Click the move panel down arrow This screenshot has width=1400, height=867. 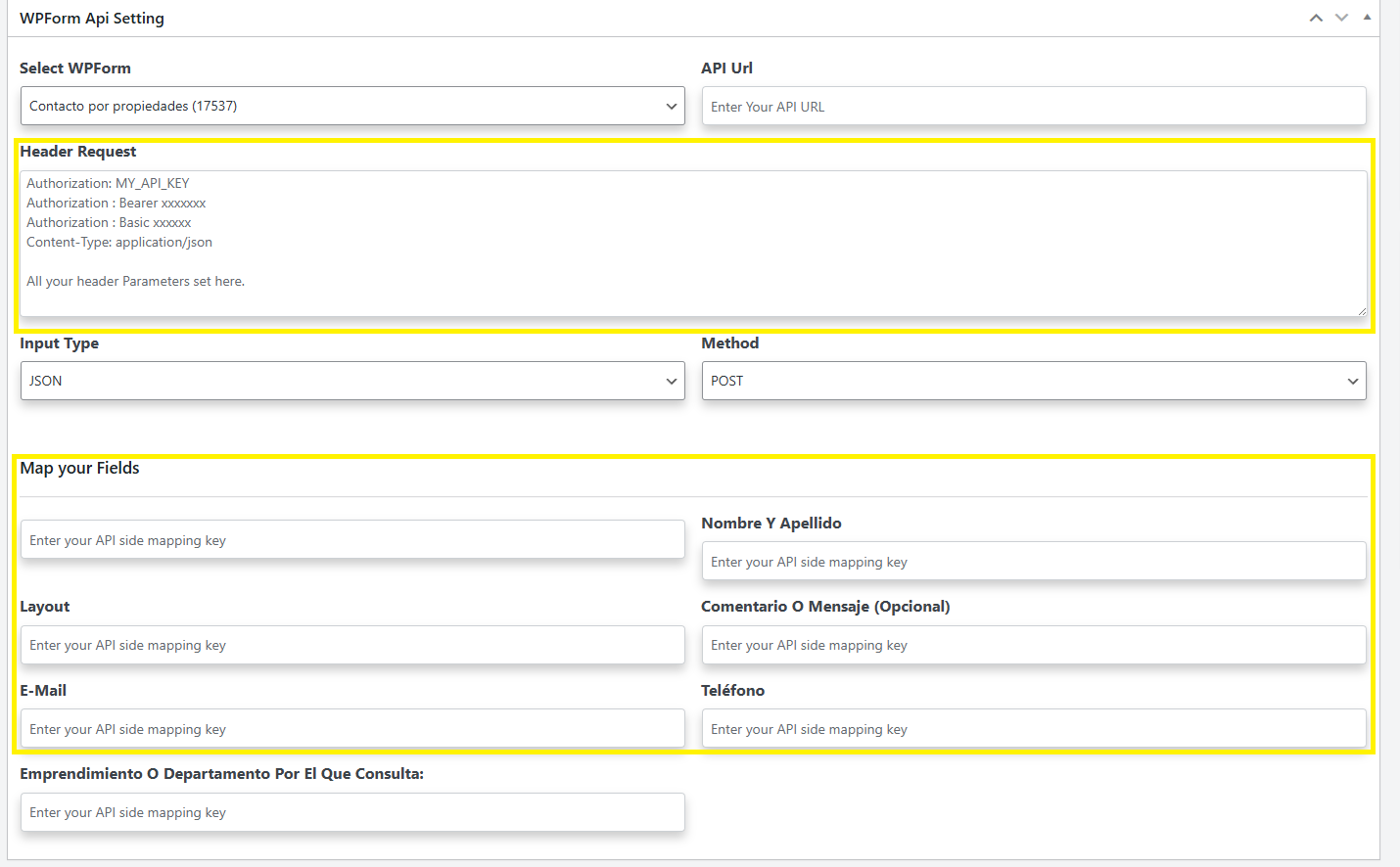click(x=1341, y=18)
